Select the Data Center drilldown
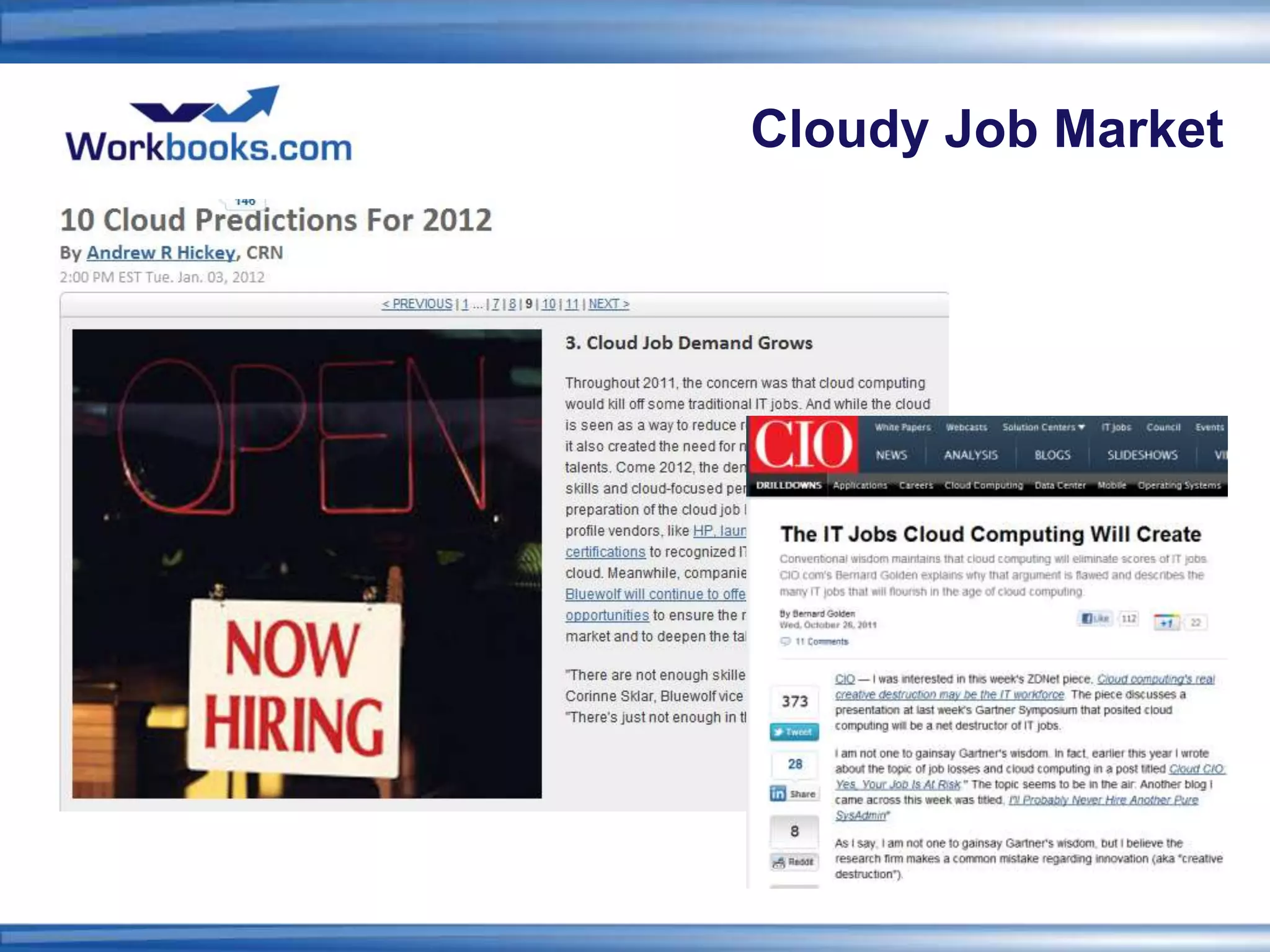1270x952 pixels. point(1060,485)
